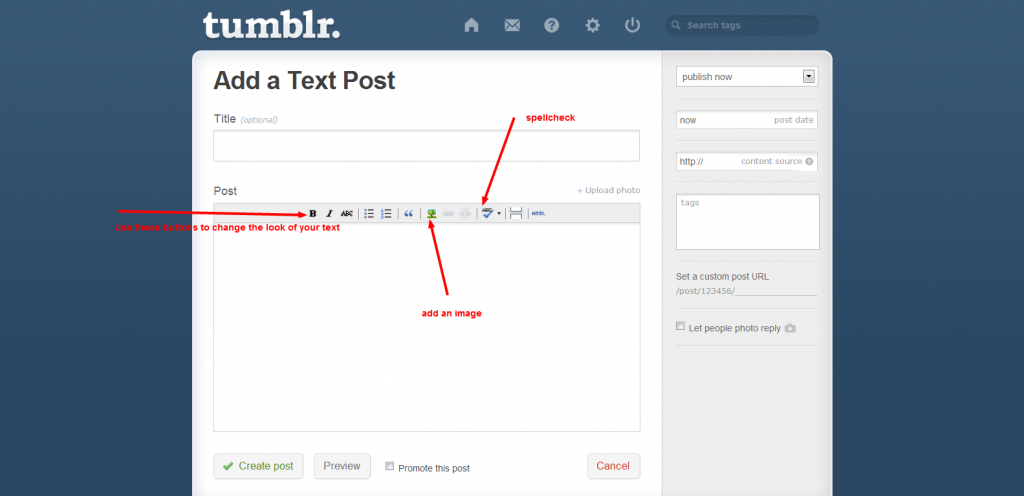The height and width of the screenshot is (496, 1024).
Task: Open the publish now dropdown
Action: tap(747, 76)
